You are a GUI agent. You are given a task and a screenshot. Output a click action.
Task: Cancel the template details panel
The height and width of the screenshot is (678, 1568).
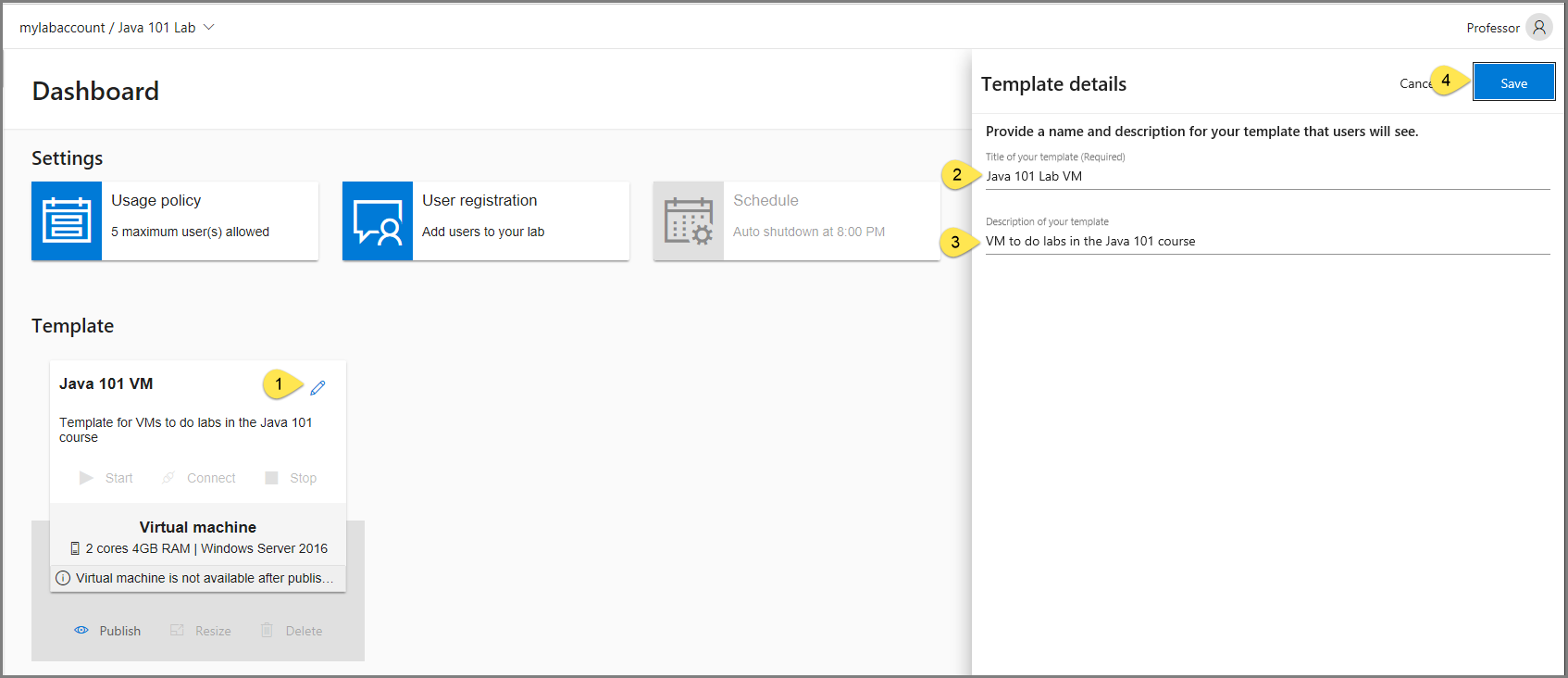point(1416,83)
